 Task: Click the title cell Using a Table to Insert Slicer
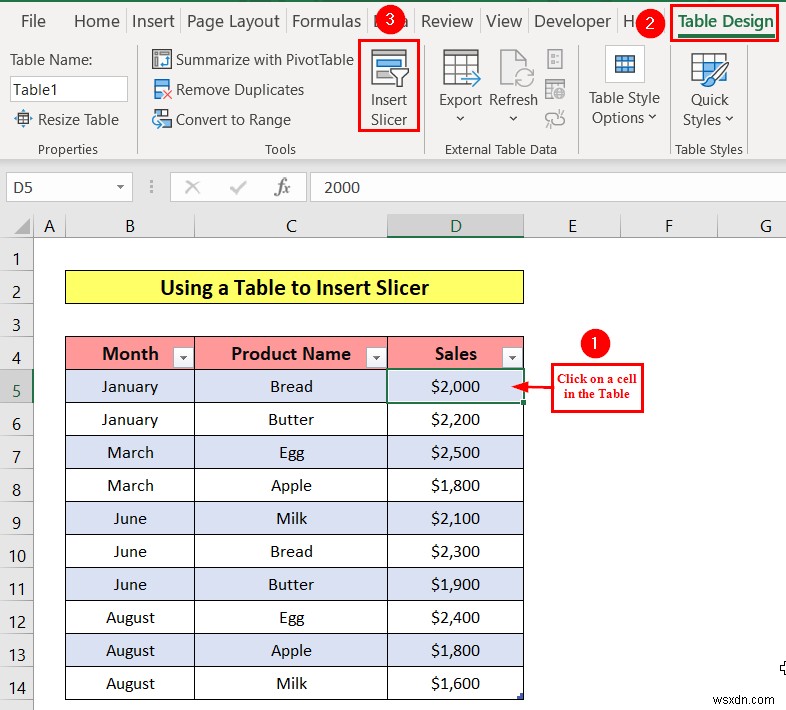click(294, 287)
